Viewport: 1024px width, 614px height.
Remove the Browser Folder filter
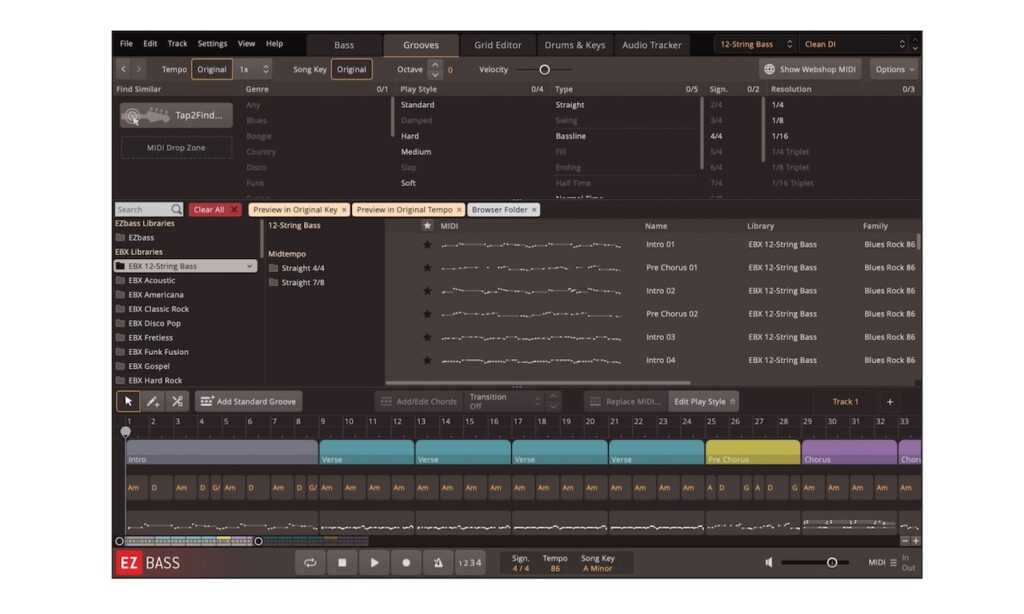[534, 210]
